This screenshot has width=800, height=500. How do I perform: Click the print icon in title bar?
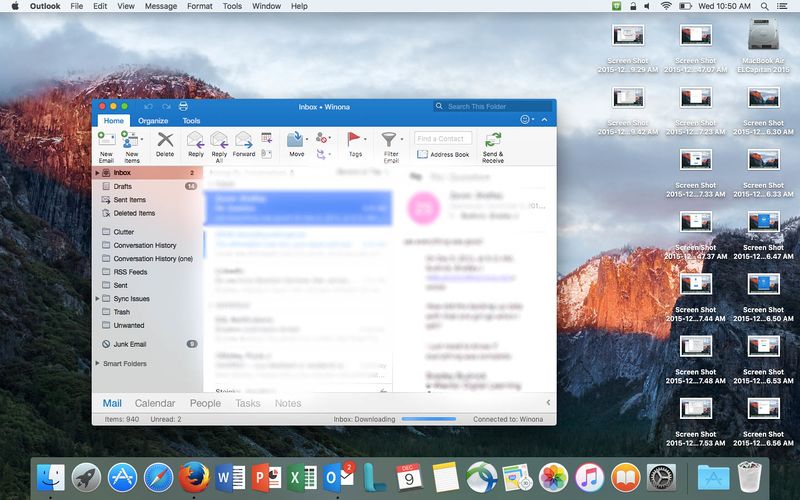point(183,106)
